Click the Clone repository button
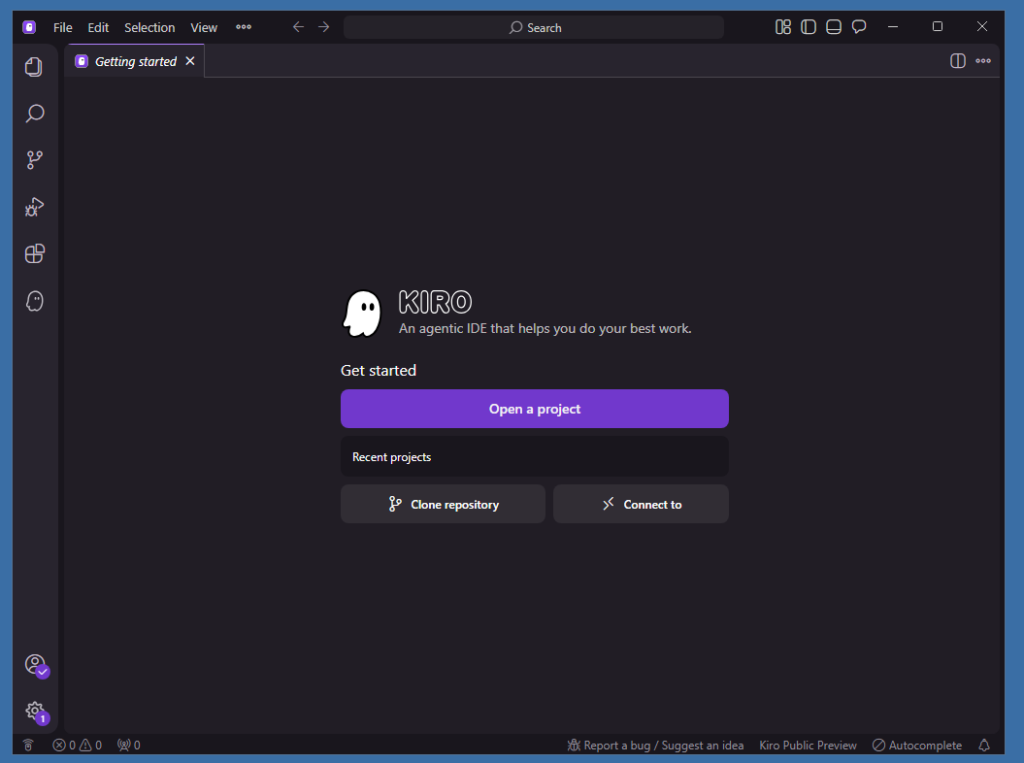This screenshot has width=1024, height=763. (443, 504)
